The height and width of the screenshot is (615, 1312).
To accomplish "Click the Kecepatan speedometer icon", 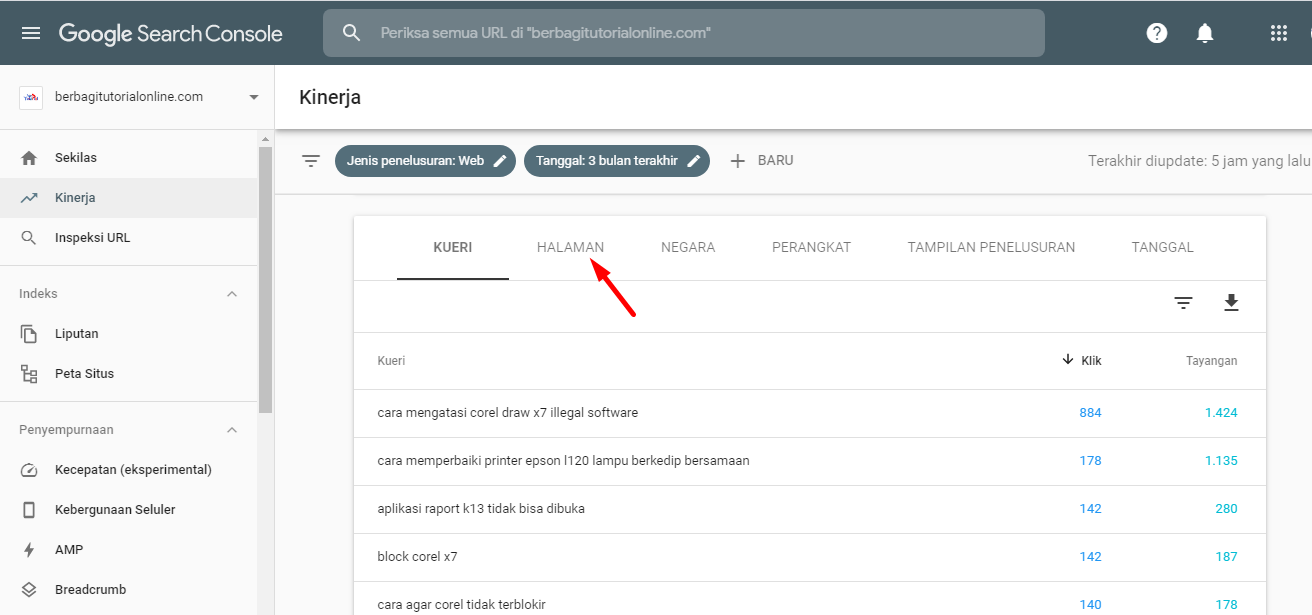I will tap(29, 470).
